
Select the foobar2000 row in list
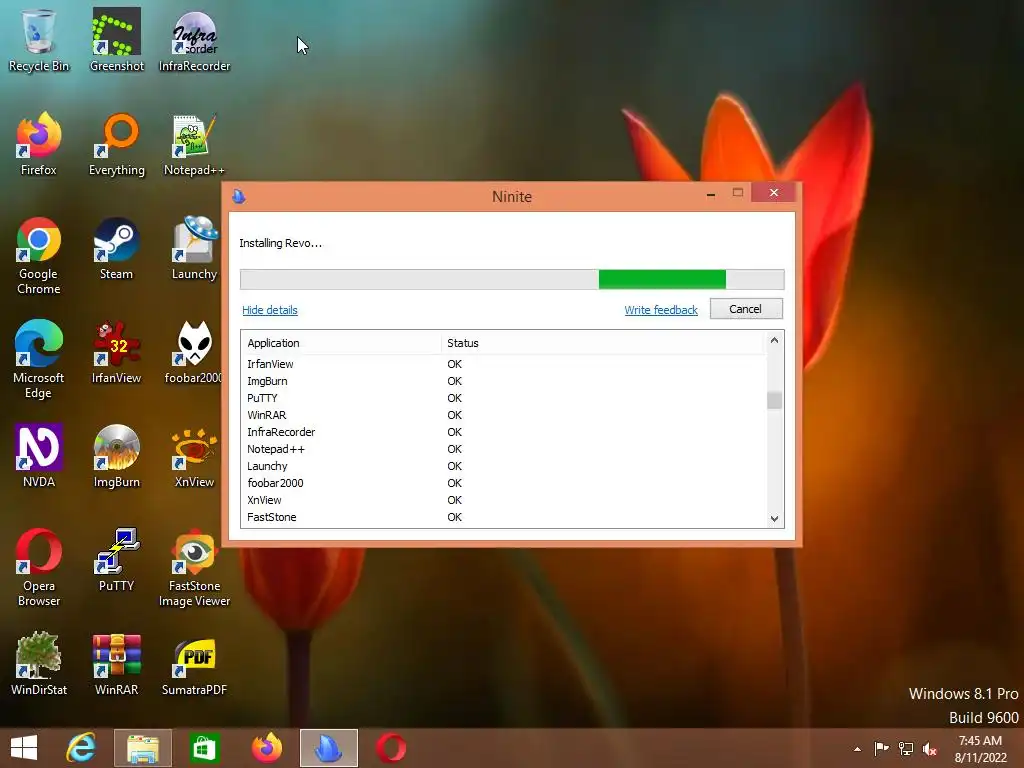pos(503,483)
